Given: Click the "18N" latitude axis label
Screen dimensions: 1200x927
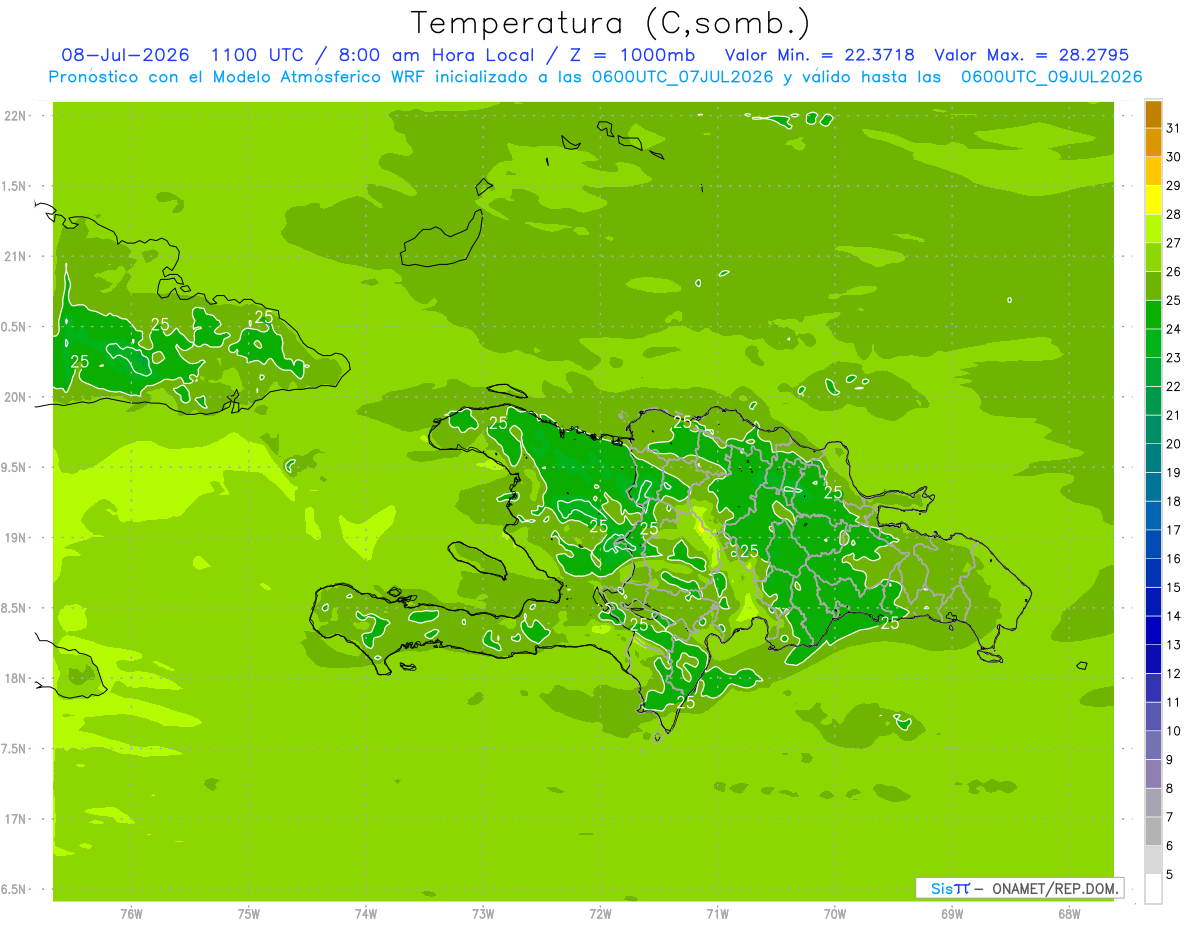Looking at the screenshot, I should coord(17,678).
